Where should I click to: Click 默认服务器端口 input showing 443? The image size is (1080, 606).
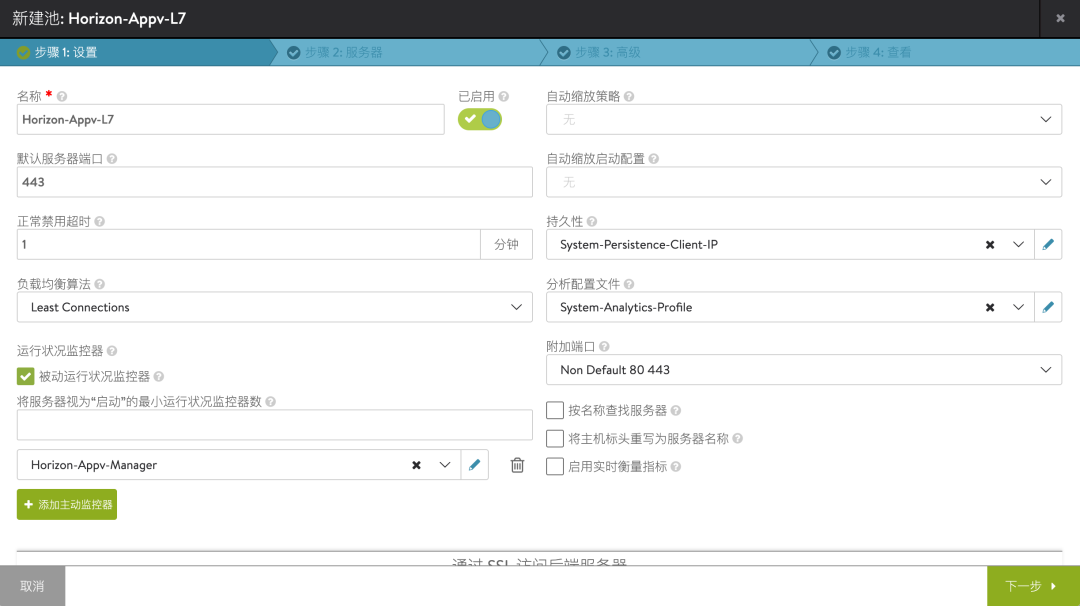click(275, 182)
